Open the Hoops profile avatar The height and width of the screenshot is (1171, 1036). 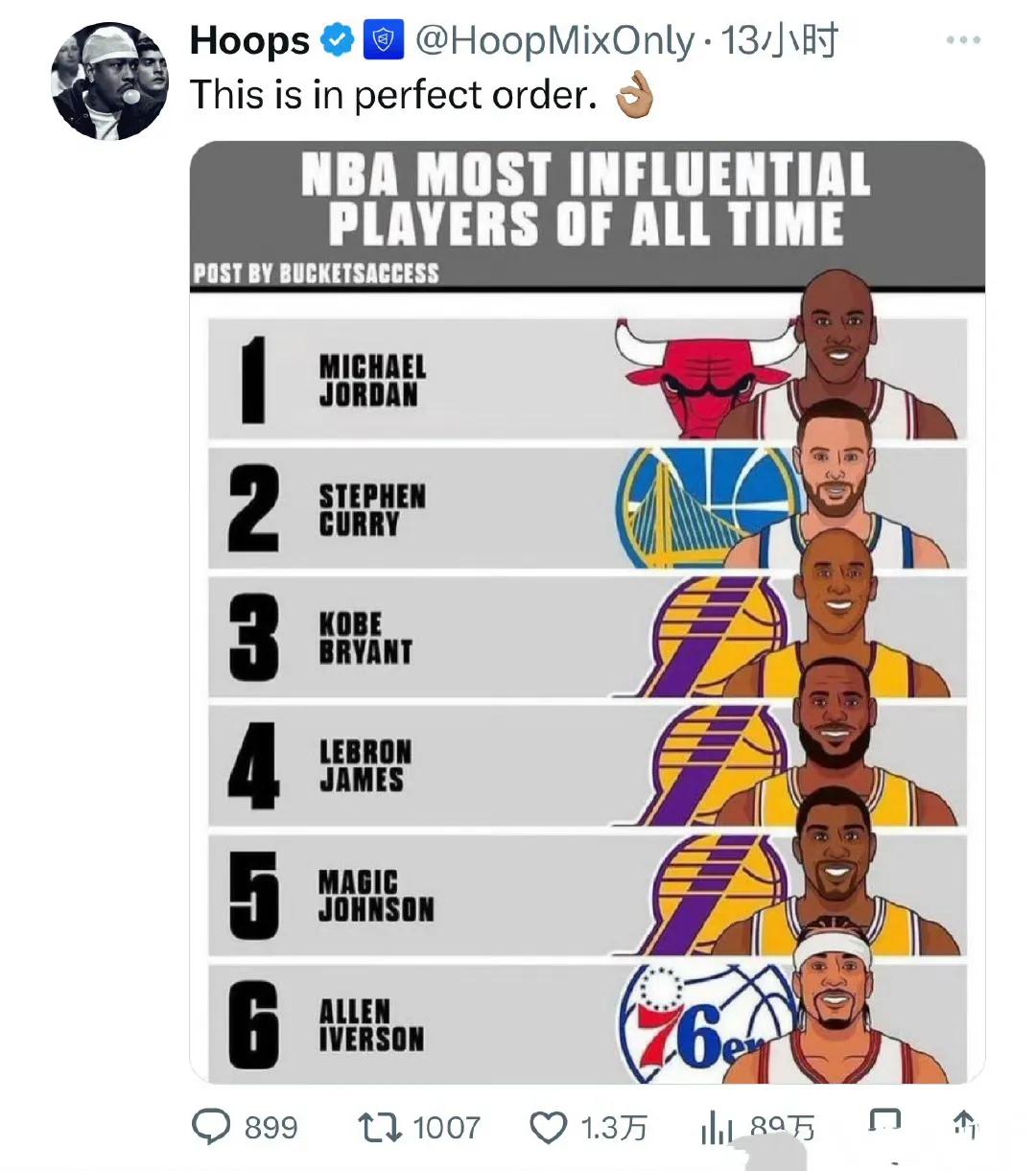pyautogui.click(x=109, y=82)
